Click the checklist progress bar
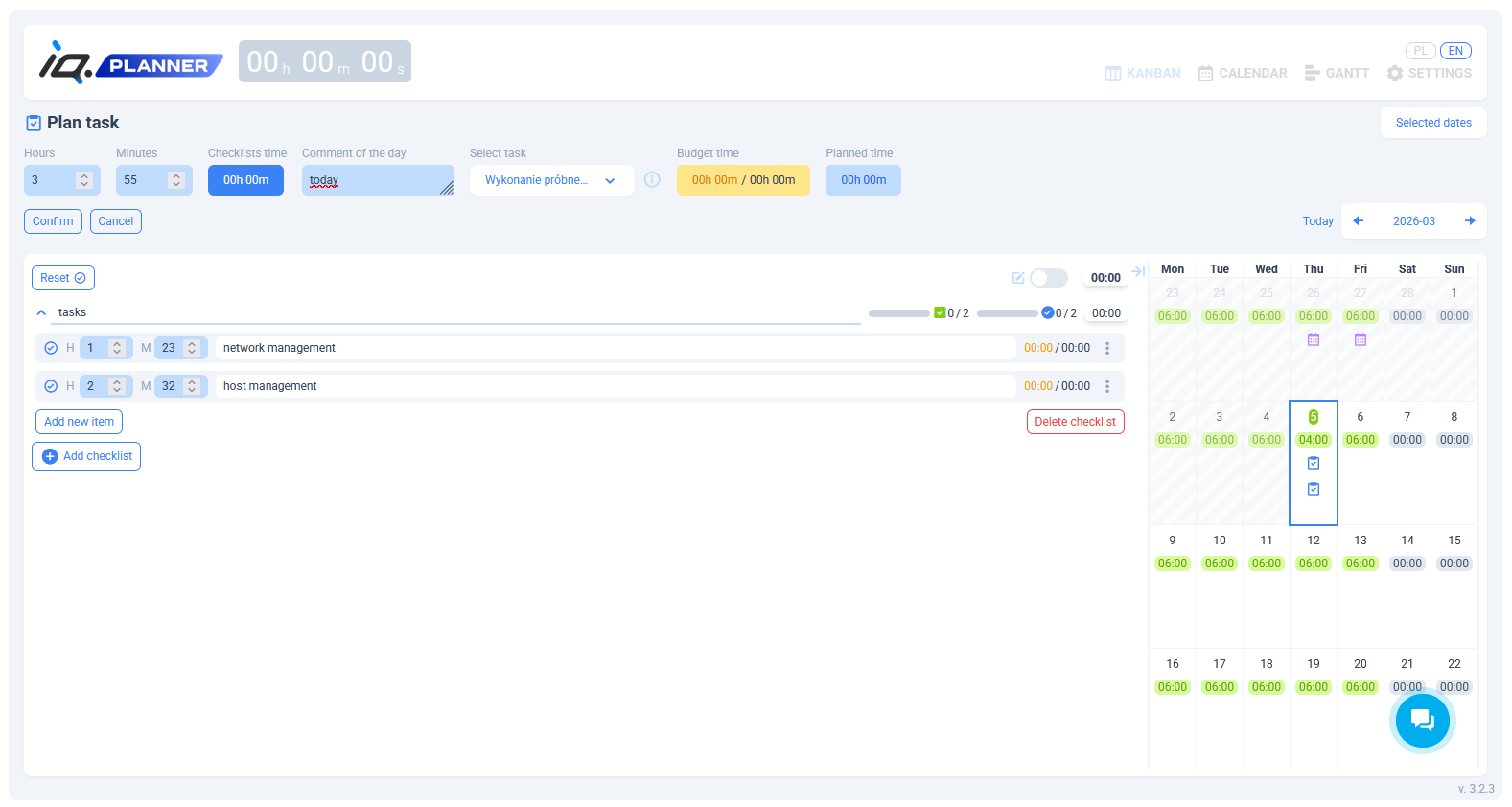Screen dimensions: 1512x807 point(898,313)
